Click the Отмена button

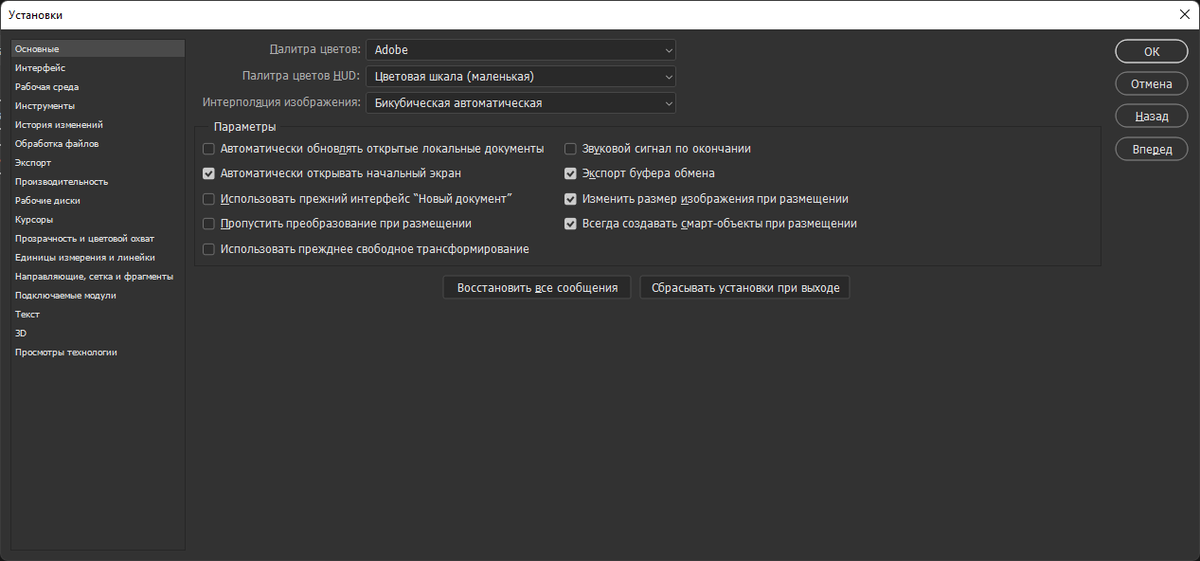(1151, 84)
